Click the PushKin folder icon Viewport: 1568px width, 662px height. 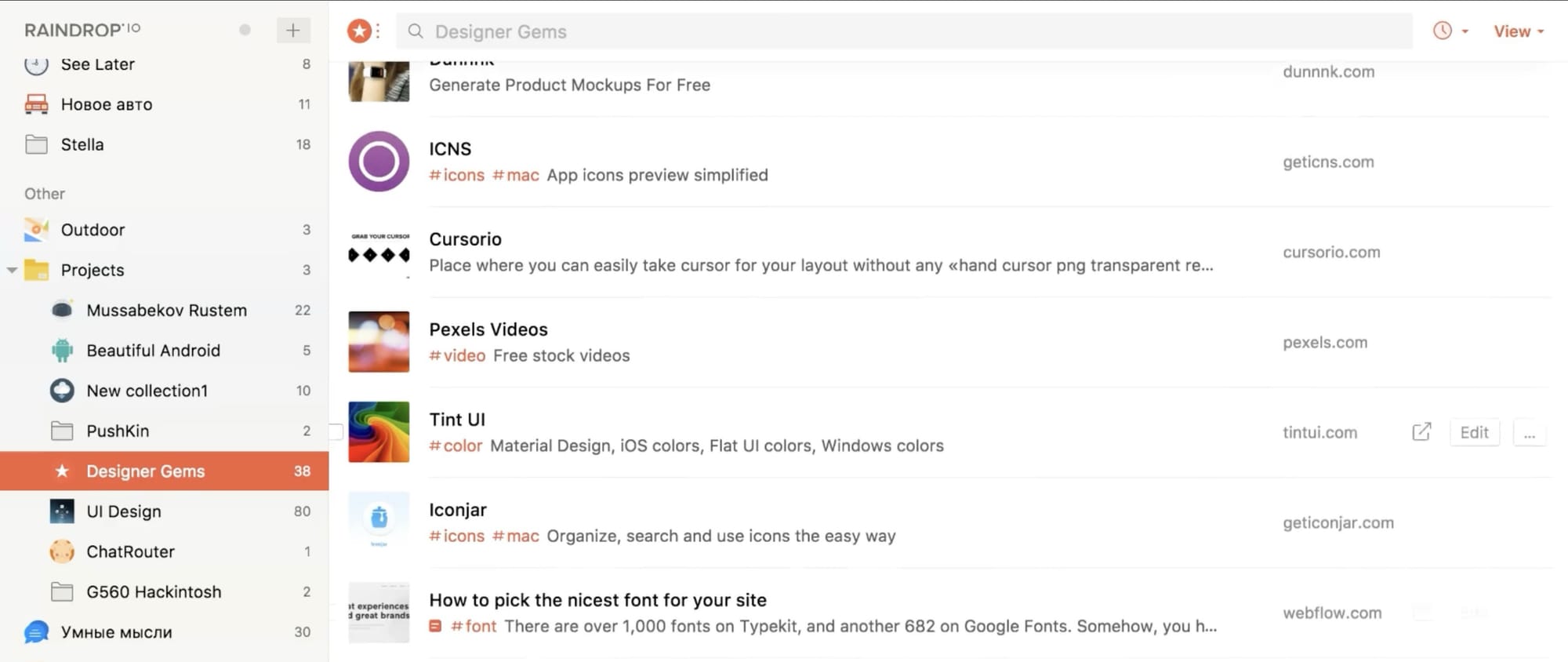pyautogui.click(x=62, y=431)
